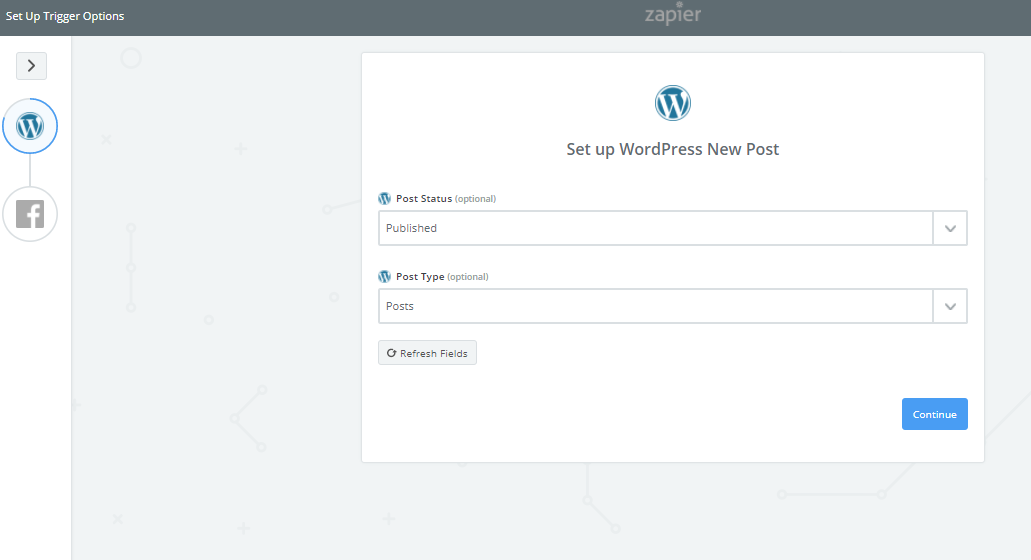Click the Post Type label text
The height and width of the screenshot is (560, 1031).
420,277
